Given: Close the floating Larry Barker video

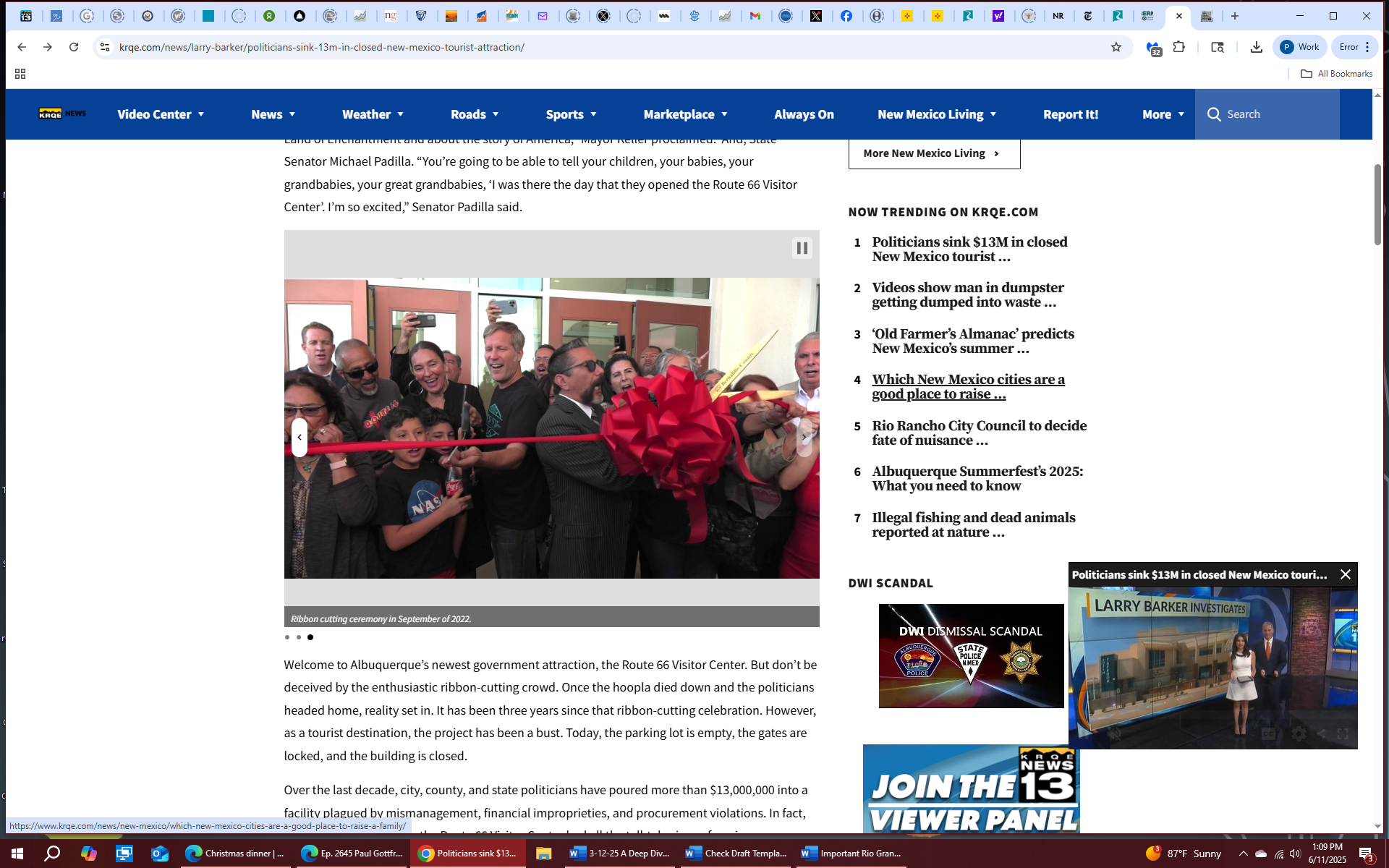Looking at the screenshot, I should pyautogui.click(x=1345, y=574).
